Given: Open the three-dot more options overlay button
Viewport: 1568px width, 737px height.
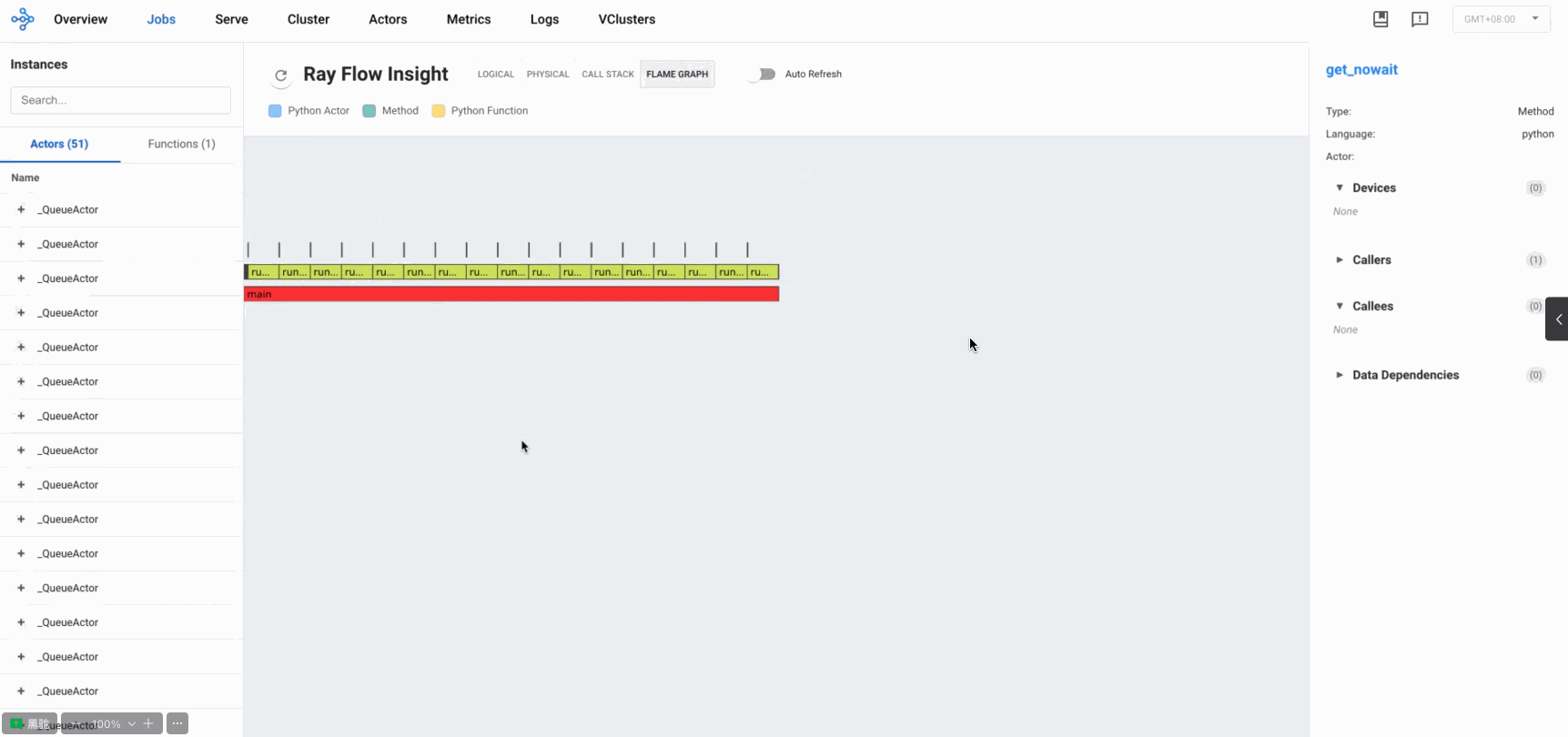Looking at the screenshot, I should (177, 723).
